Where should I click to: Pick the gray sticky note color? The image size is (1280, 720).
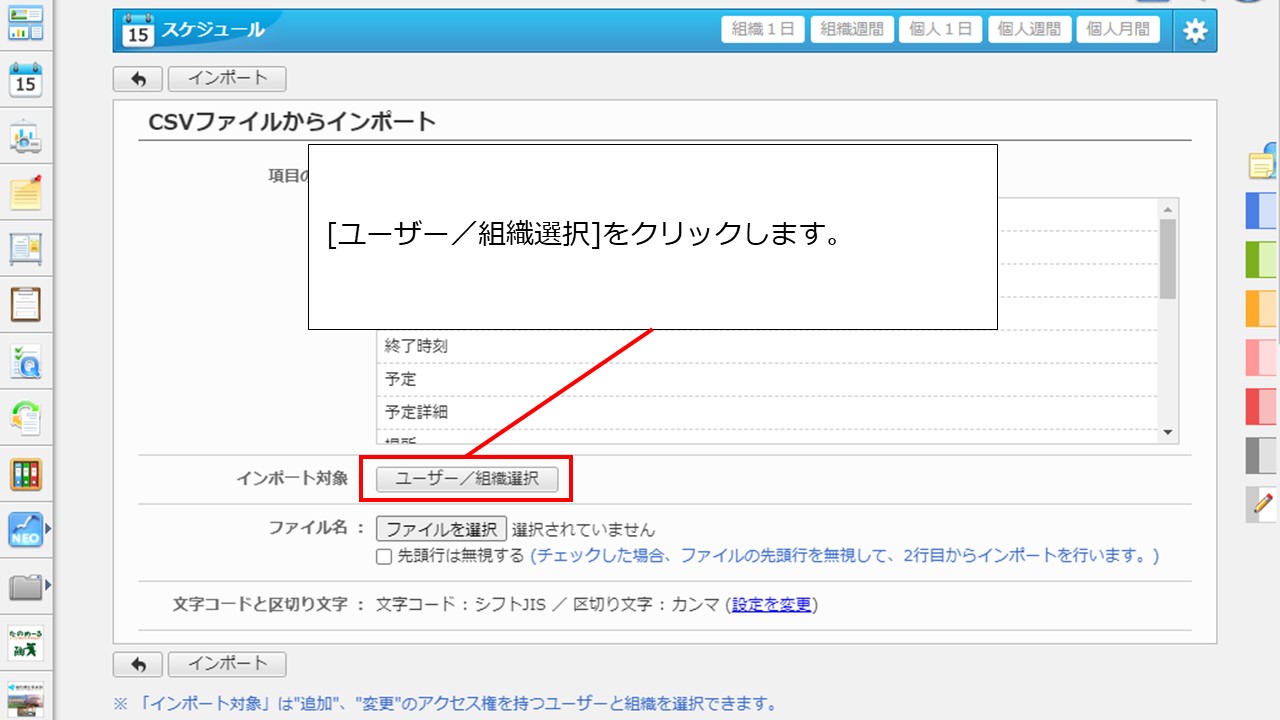click(1261, 455)
